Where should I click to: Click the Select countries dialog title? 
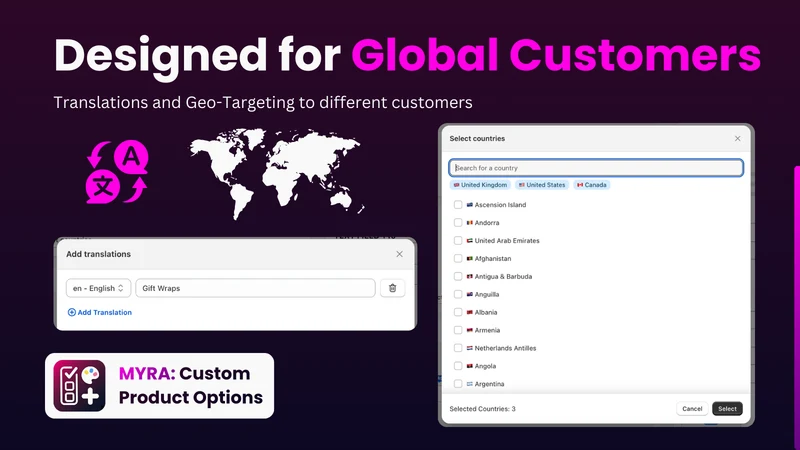tap(477, 139)
